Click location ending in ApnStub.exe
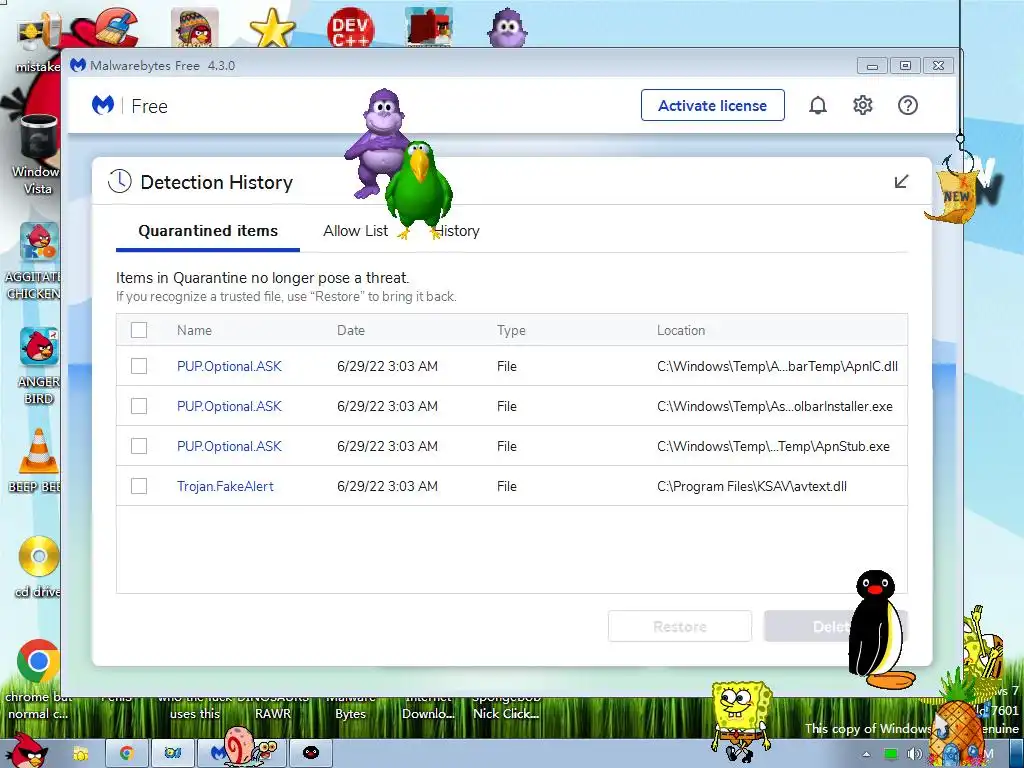The image size is (1024, 768). (773, 446)
